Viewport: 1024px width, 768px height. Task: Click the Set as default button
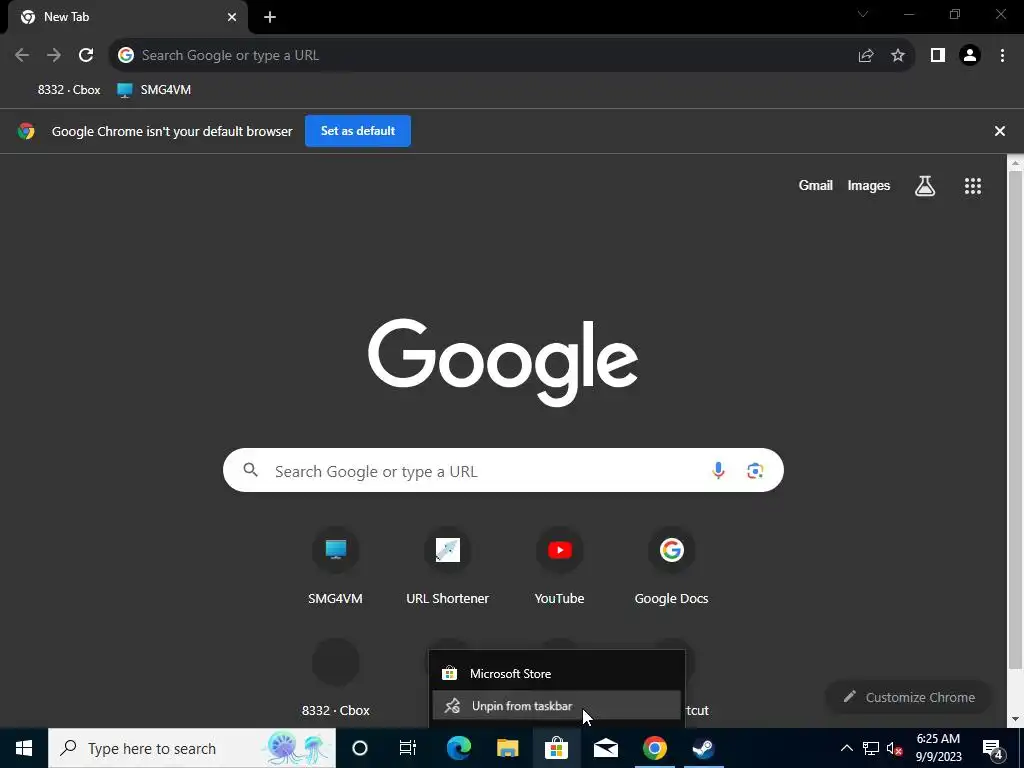(358, 131)
